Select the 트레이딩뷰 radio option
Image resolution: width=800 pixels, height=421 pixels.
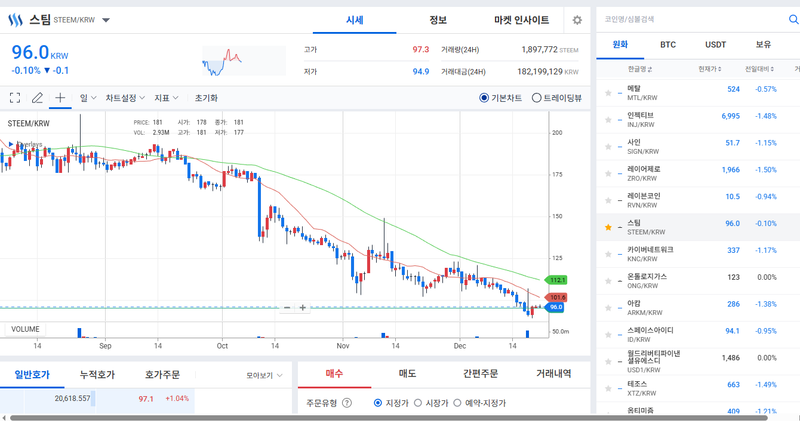click(x=537, y=98)
